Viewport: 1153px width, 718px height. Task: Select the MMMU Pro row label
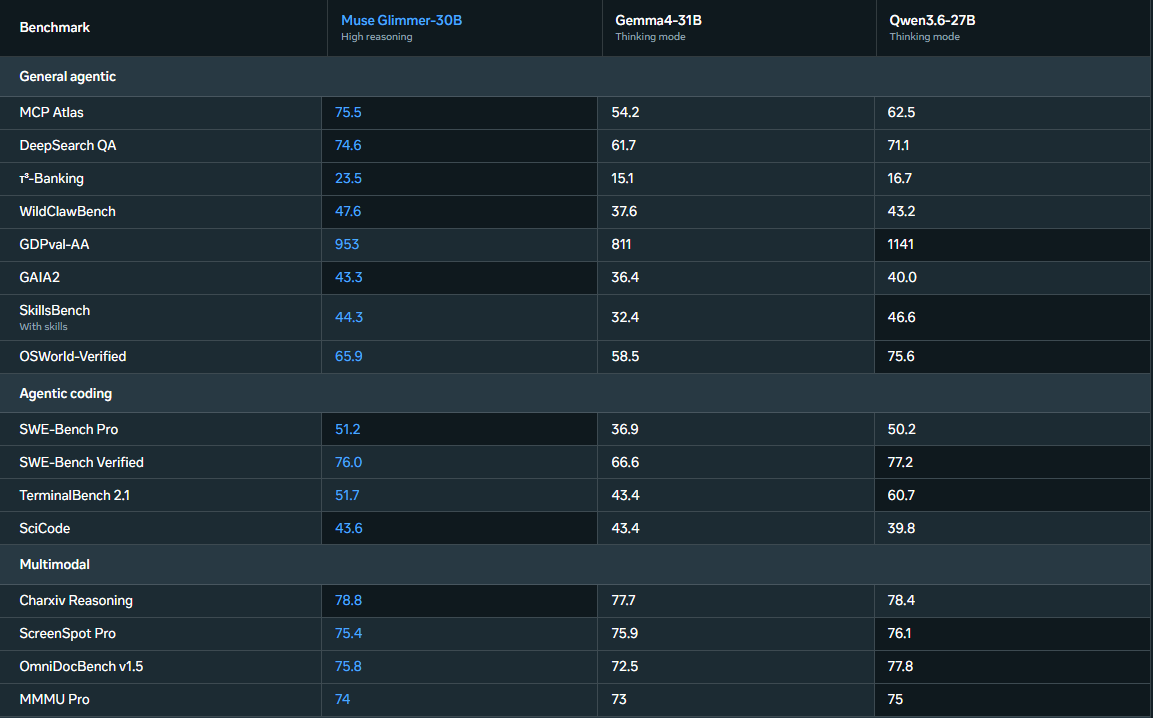pyautogui.click(x=54, y=700)
